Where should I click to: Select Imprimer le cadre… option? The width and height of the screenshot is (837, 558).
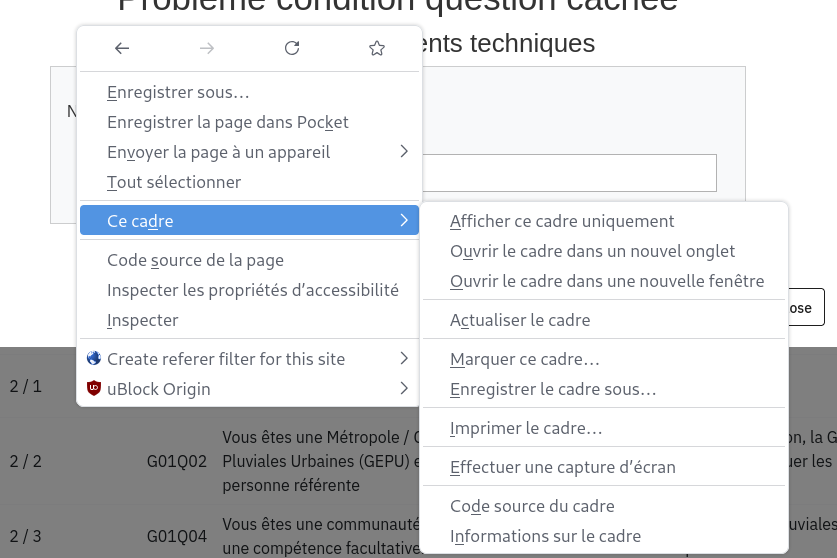pos(526,428)
